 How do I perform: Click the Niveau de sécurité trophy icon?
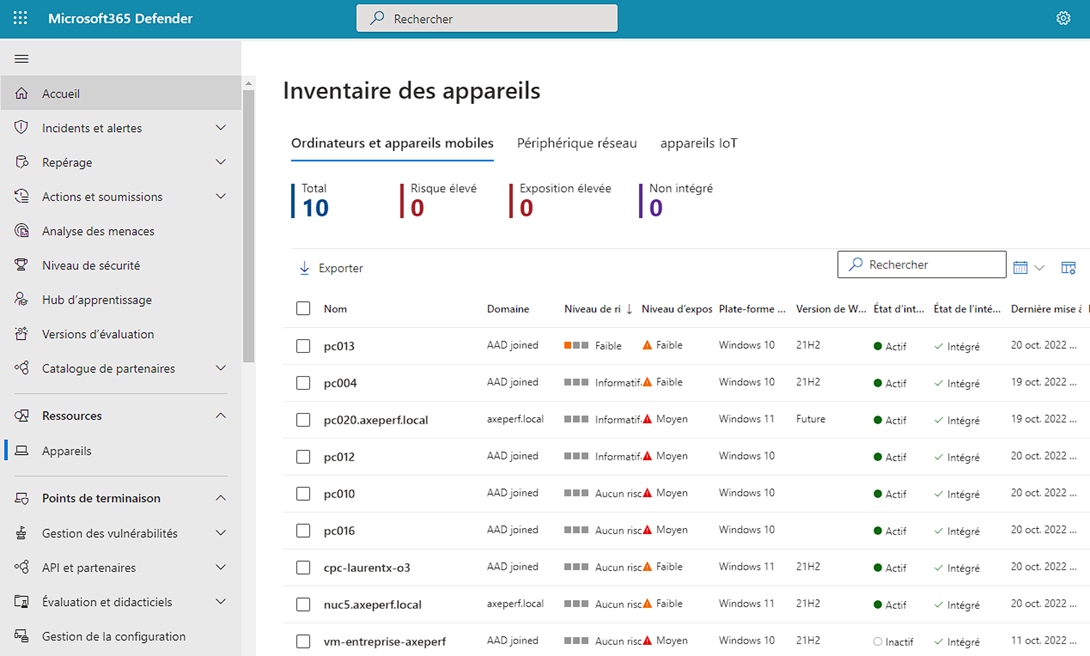pyautogui.click(x=21, y=266)
